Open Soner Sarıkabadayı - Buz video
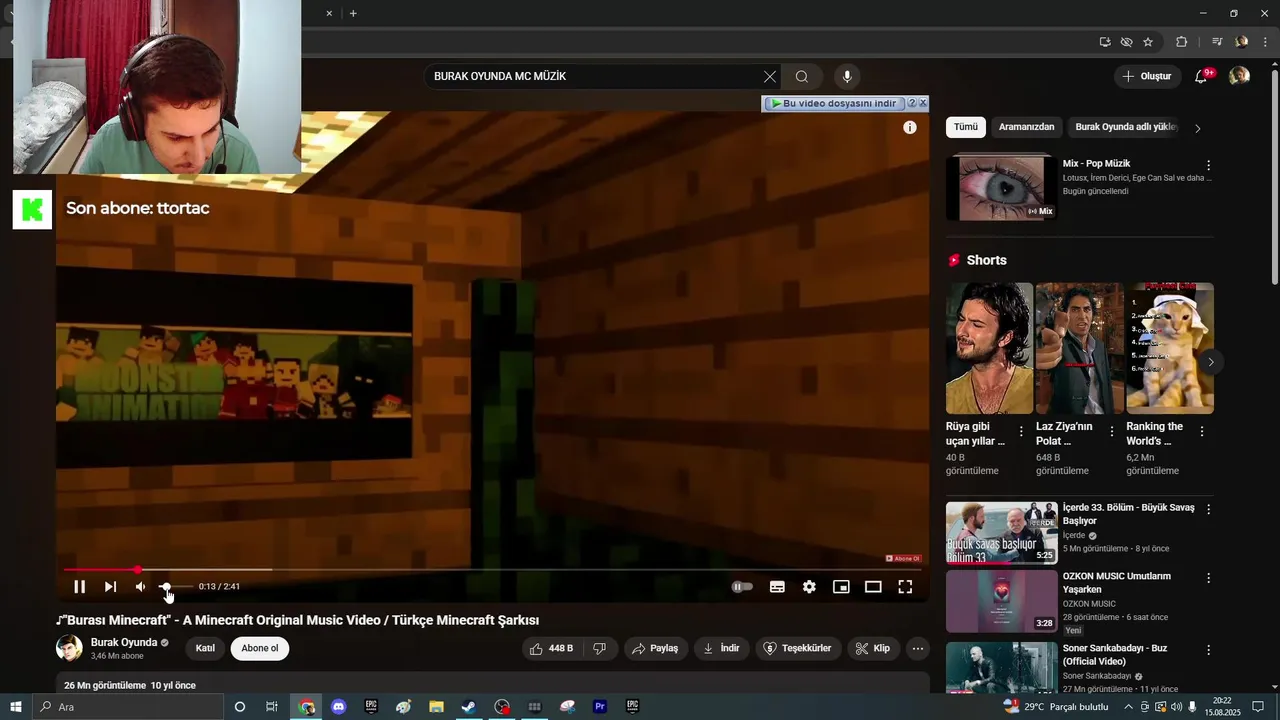Screen dimensions: 1280x720 [x=1002, y=667]
